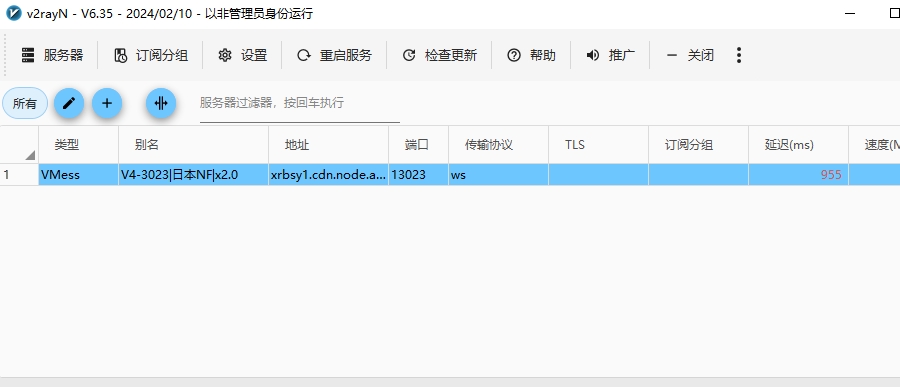Viewport: 900px width, 387px height.
Task: Click the 重启服务 rotate icon
Action: [303, 55]
